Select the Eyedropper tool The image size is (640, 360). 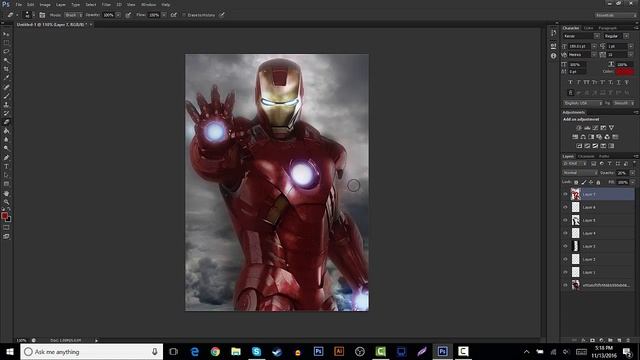tap(6, 78)
